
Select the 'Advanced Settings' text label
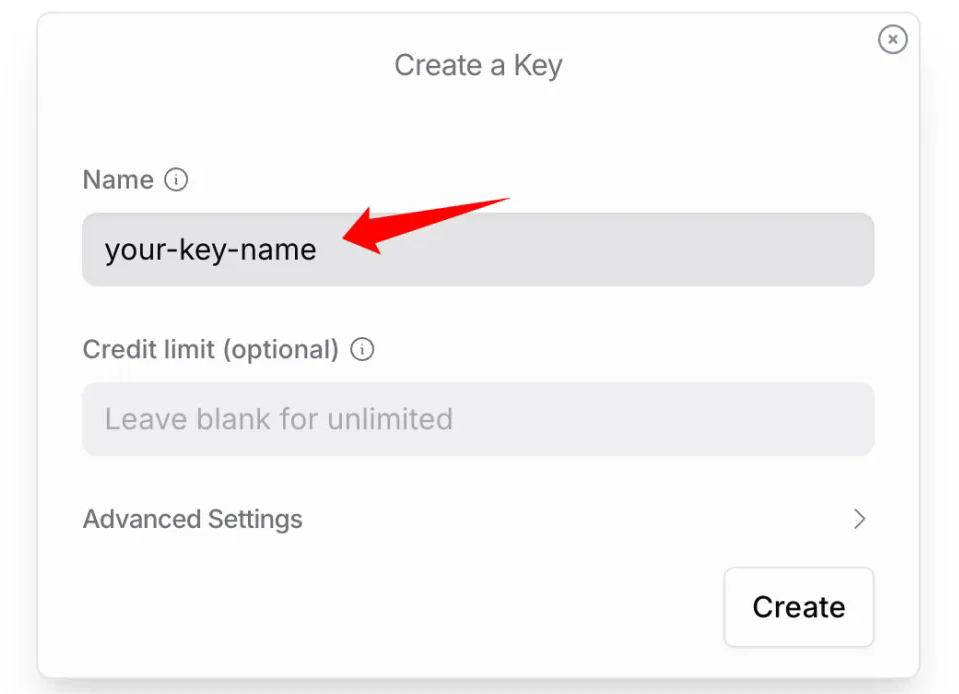(193, 519)
